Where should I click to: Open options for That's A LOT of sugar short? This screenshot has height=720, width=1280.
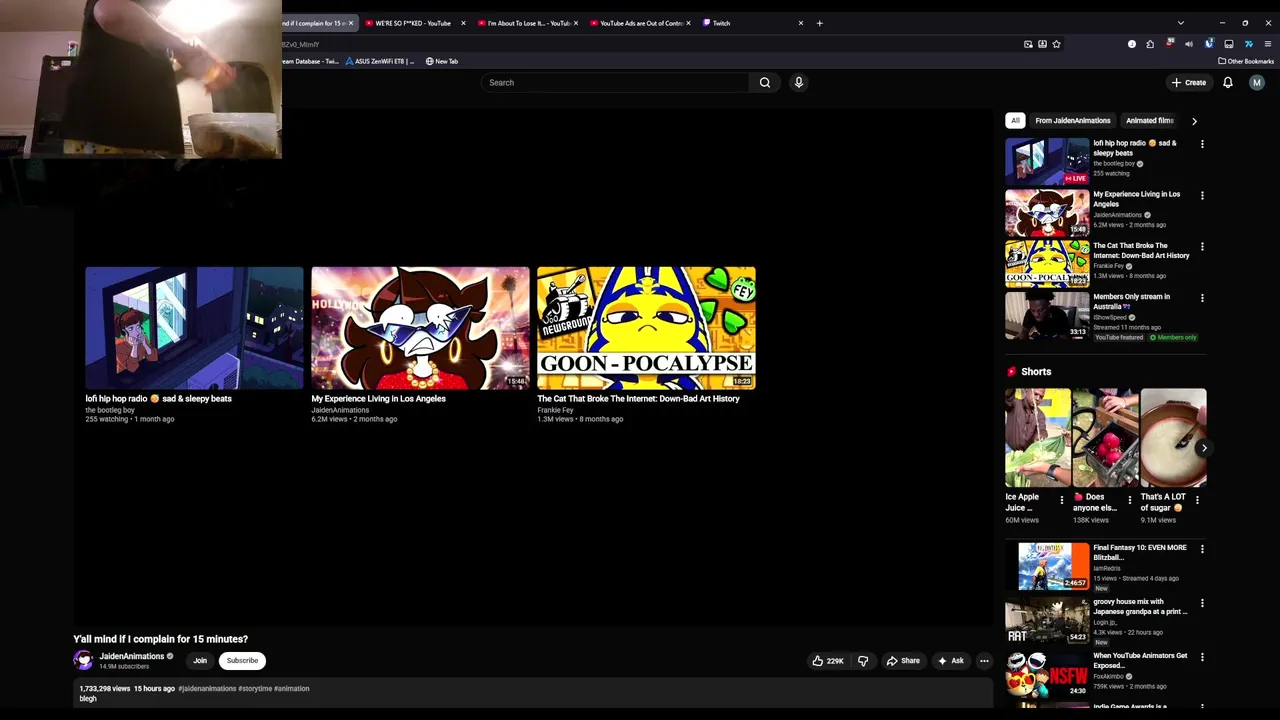point(1198,499)
